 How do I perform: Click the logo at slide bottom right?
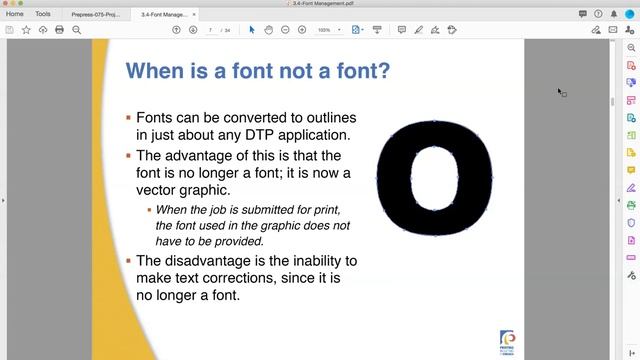click(507, 342)
